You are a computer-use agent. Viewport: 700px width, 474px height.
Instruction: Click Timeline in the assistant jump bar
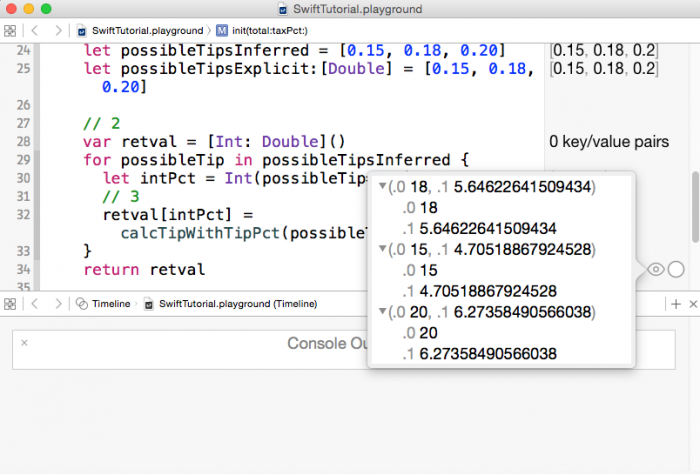coord(110,303)
